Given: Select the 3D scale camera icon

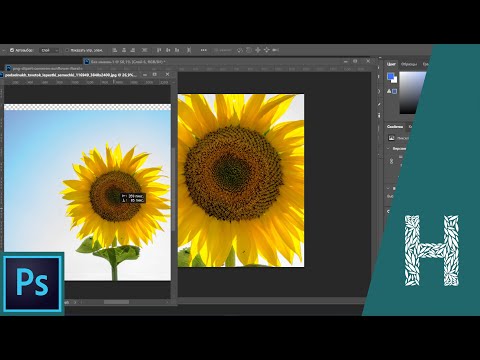Looking at the screenshot, I should (x=276, y=50).
